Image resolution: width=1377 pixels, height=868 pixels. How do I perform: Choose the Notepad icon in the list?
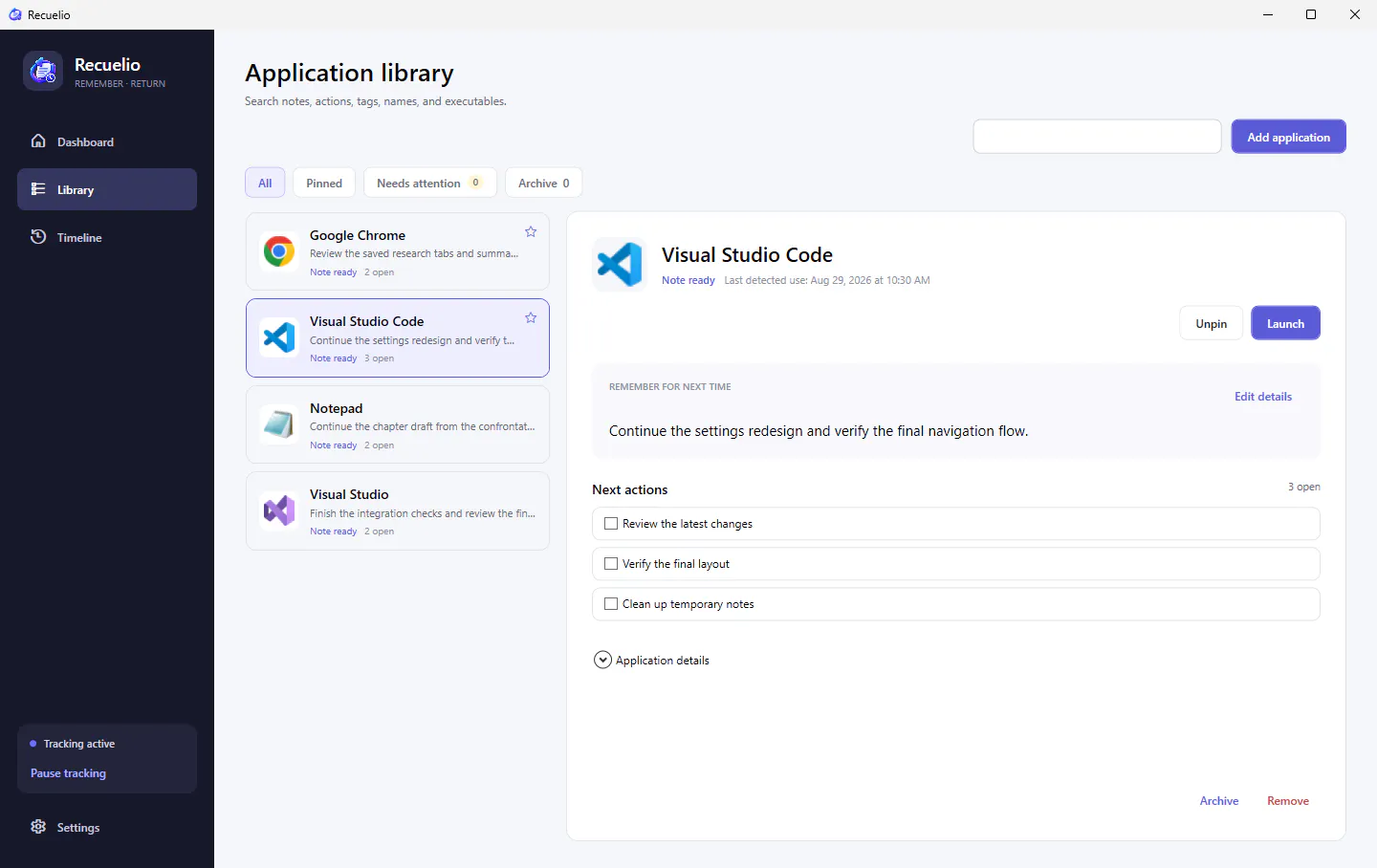[279, 424]
